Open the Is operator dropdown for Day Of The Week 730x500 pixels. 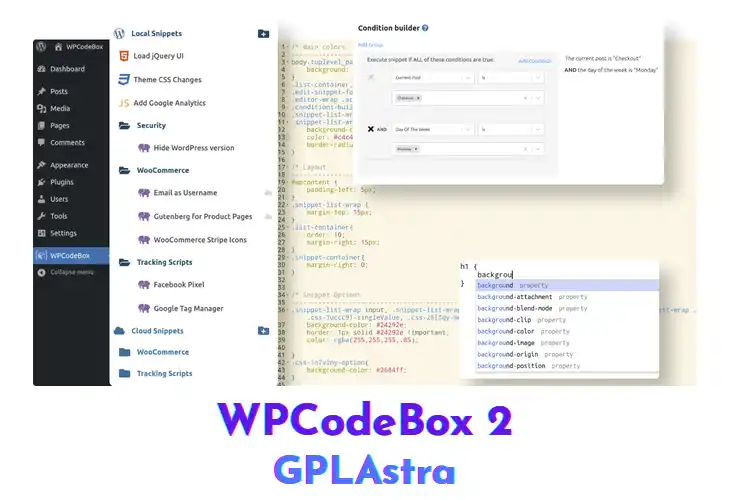[x=511, y=129]
